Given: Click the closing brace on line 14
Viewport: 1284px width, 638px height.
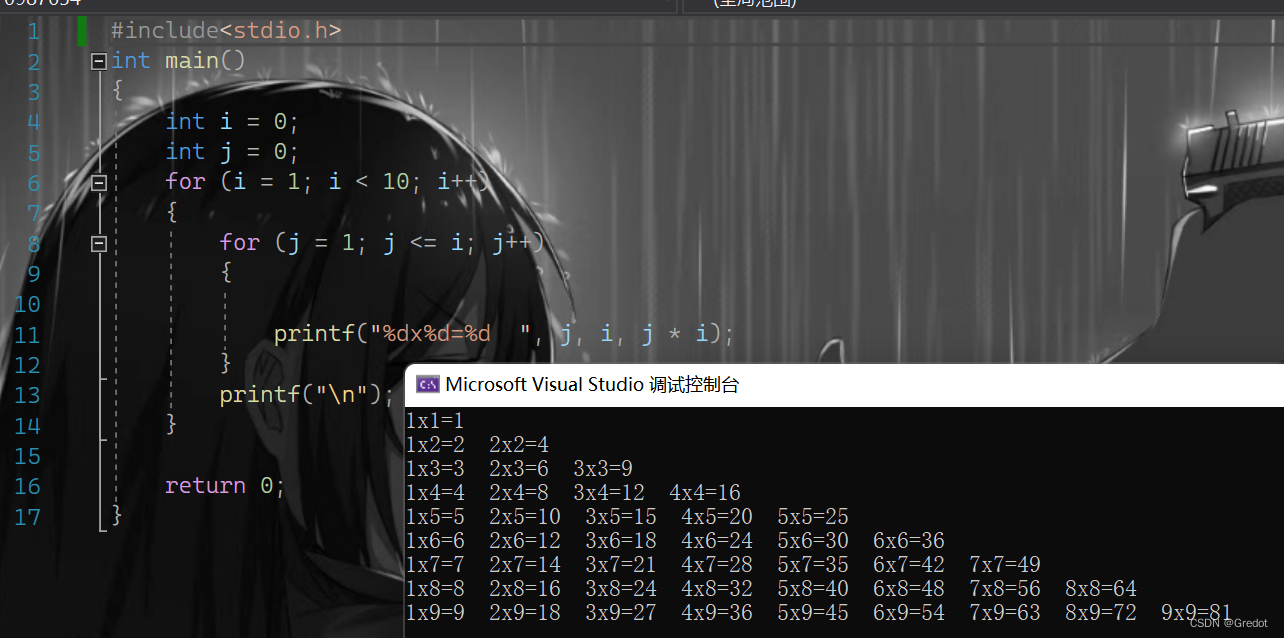Looking at the screenshot, I should click(171, 425).
